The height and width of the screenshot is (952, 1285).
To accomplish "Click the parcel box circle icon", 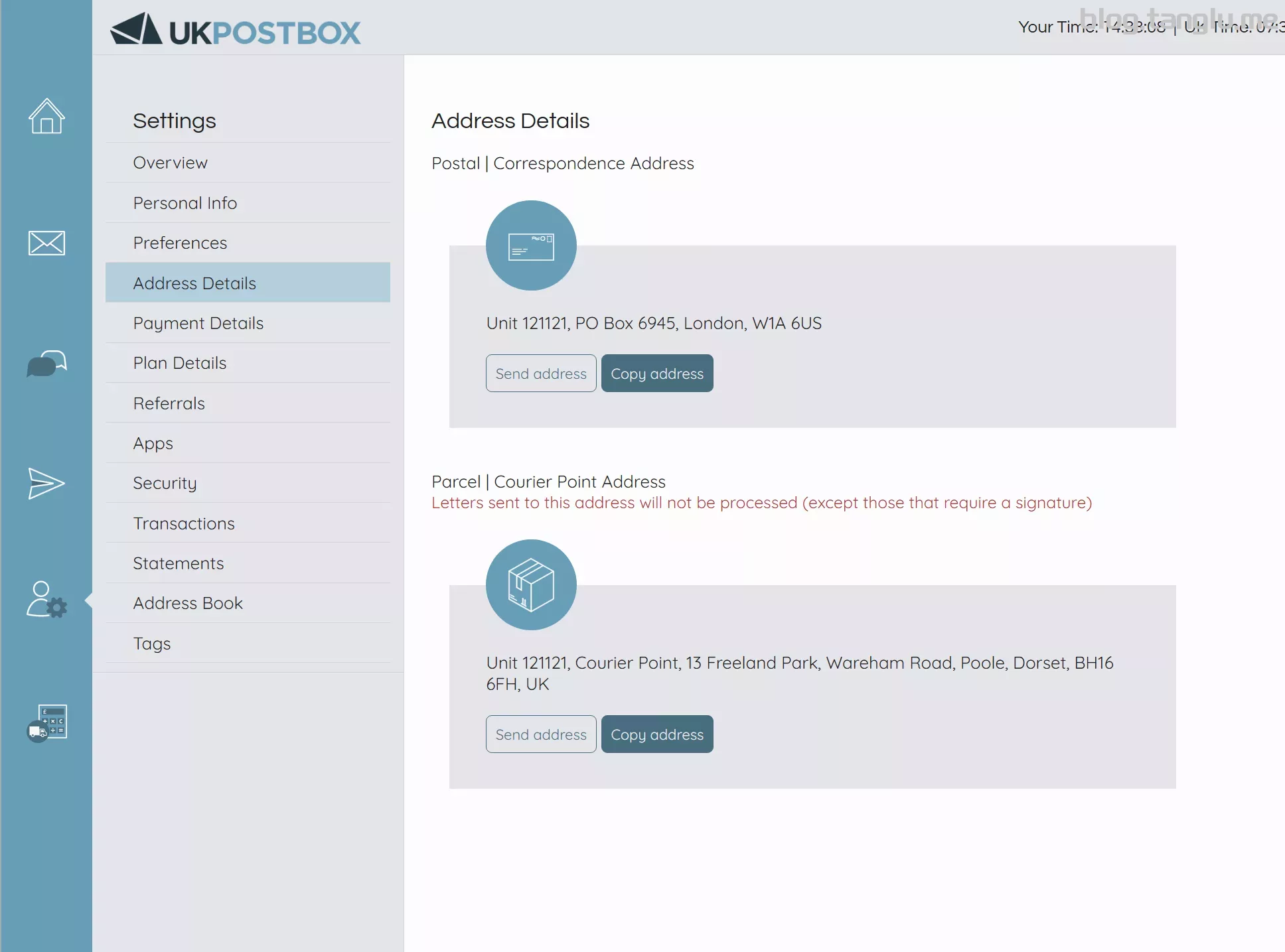I will (531, 584).
